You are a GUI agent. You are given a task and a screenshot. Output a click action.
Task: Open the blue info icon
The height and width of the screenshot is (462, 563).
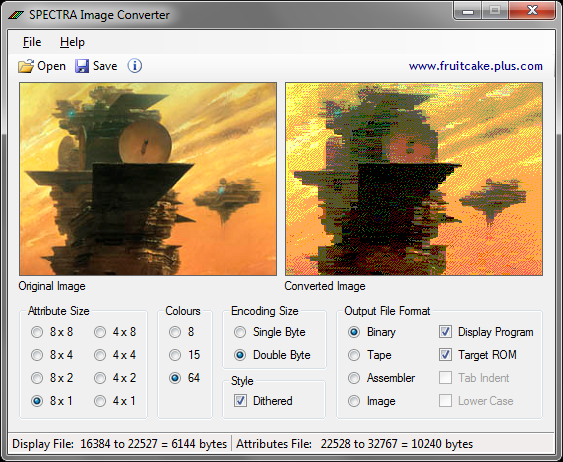[x=135, y=66]
